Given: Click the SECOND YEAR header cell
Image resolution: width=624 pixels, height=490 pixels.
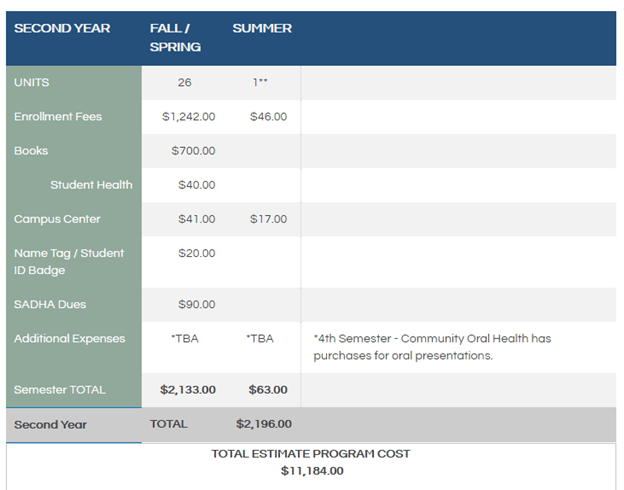Looking at the screenshot, I should tap(62, 29).
